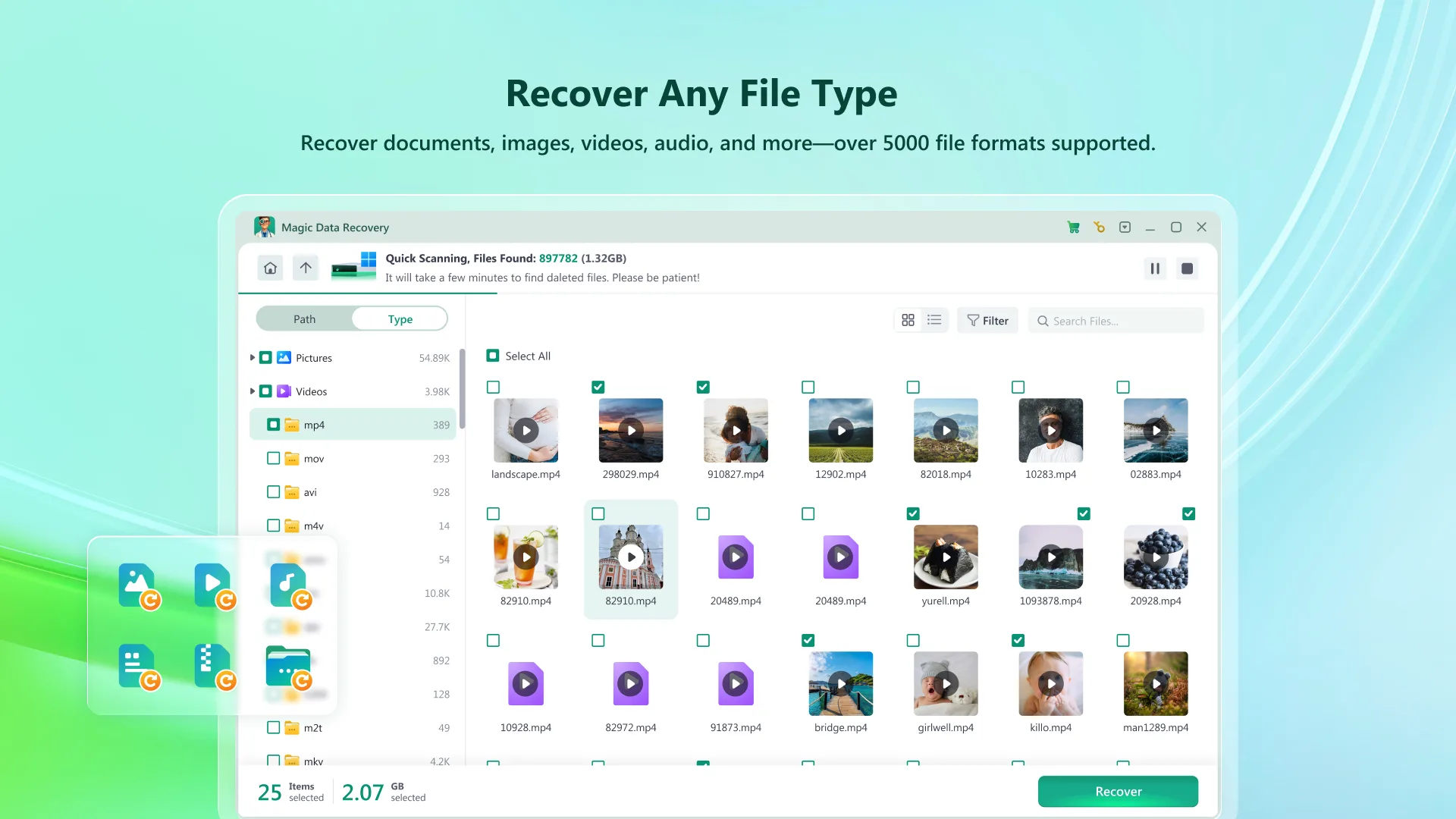This screenshot has height=819, width=1456.
Task: Stop the scanning process
Action: click(1187, 268)
